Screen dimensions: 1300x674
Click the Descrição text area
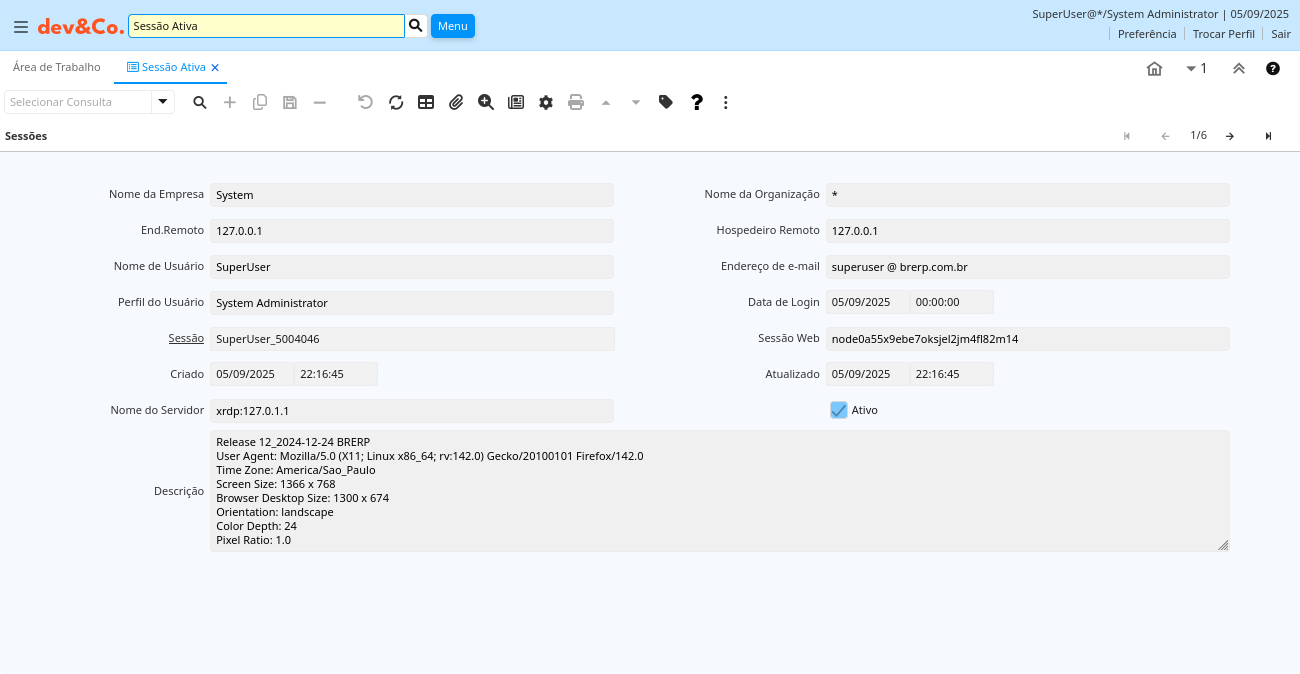coord(719,491)
